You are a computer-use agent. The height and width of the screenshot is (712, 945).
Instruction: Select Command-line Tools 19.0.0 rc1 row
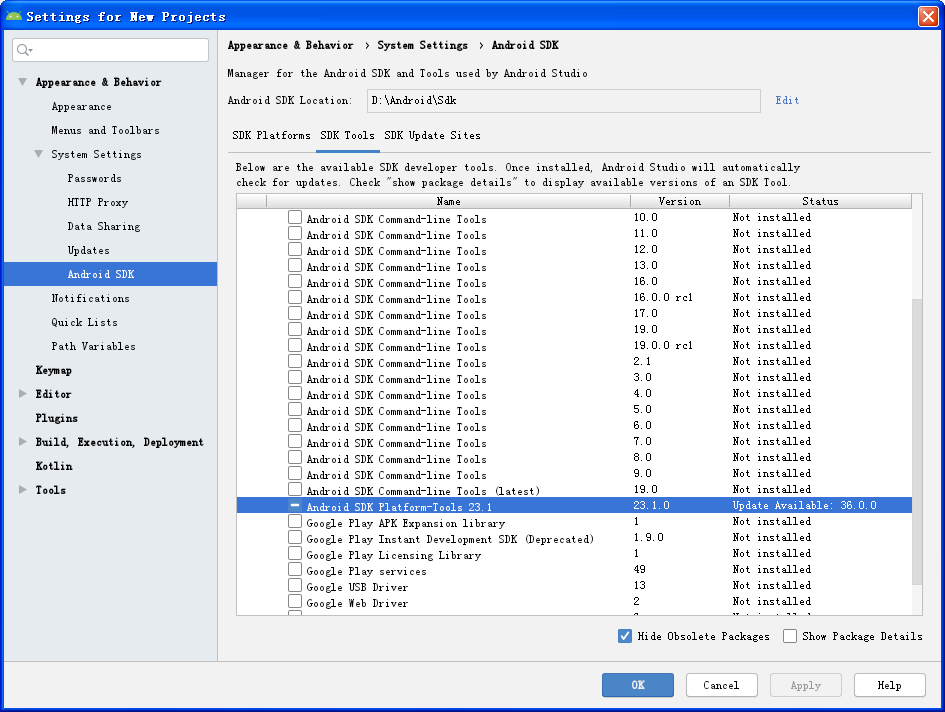point(574,345)
